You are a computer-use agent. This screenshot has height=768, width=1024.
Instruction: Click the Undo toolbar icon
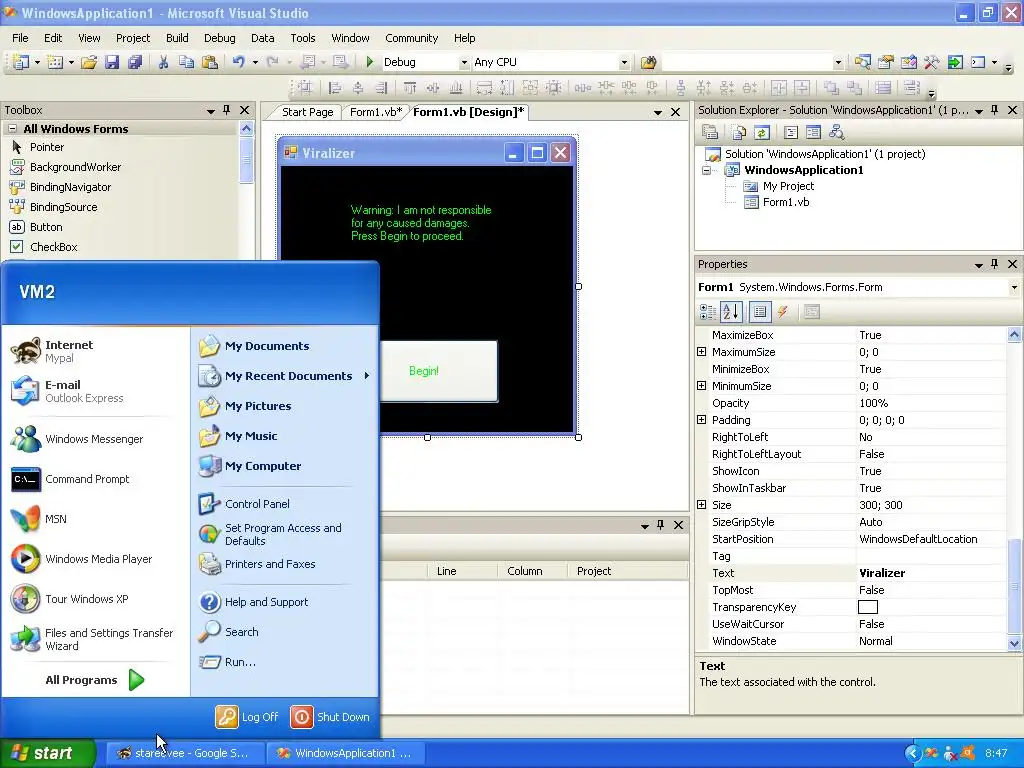pyautogui.click(x=238, y=62)
